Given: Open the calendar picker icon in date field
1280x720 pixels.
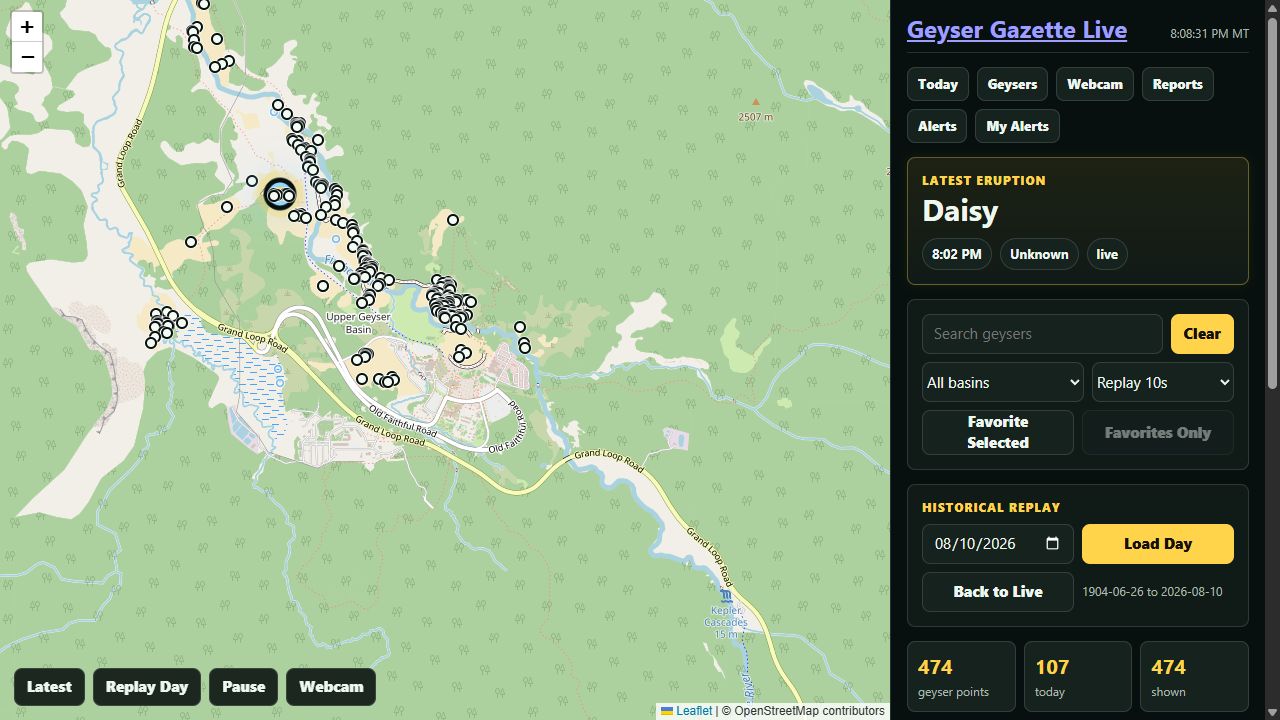Looking at the screenshot, I should tap(1052, 544).
